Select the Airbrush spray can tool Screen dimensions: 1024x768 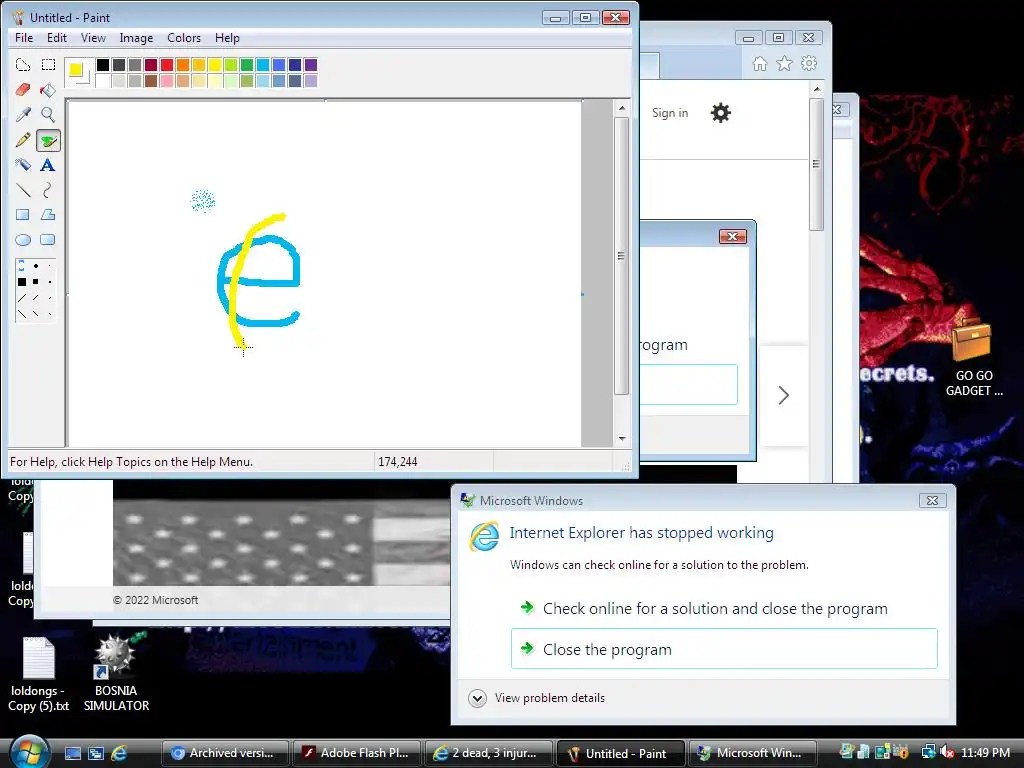pos(23,165)
